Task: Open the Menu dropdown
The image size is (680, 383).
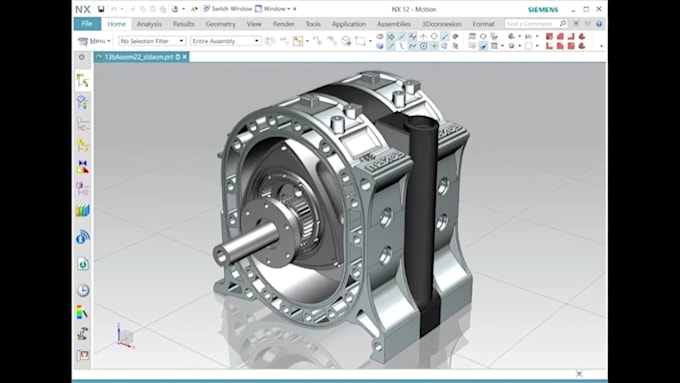Action: tap(94, 41)
